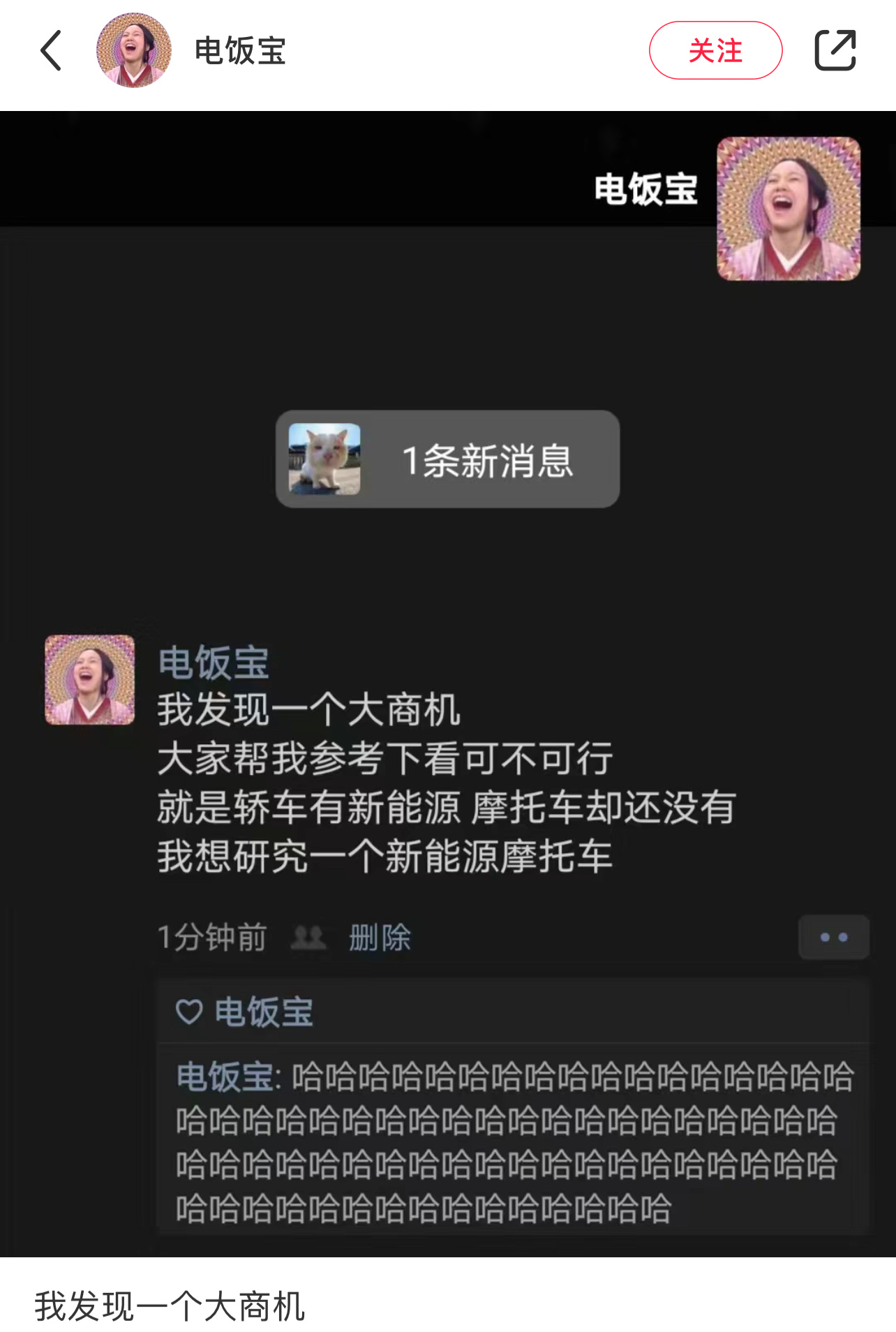Tap the two-person visibility icon beside the timestamp

click(x=308, y=937)
